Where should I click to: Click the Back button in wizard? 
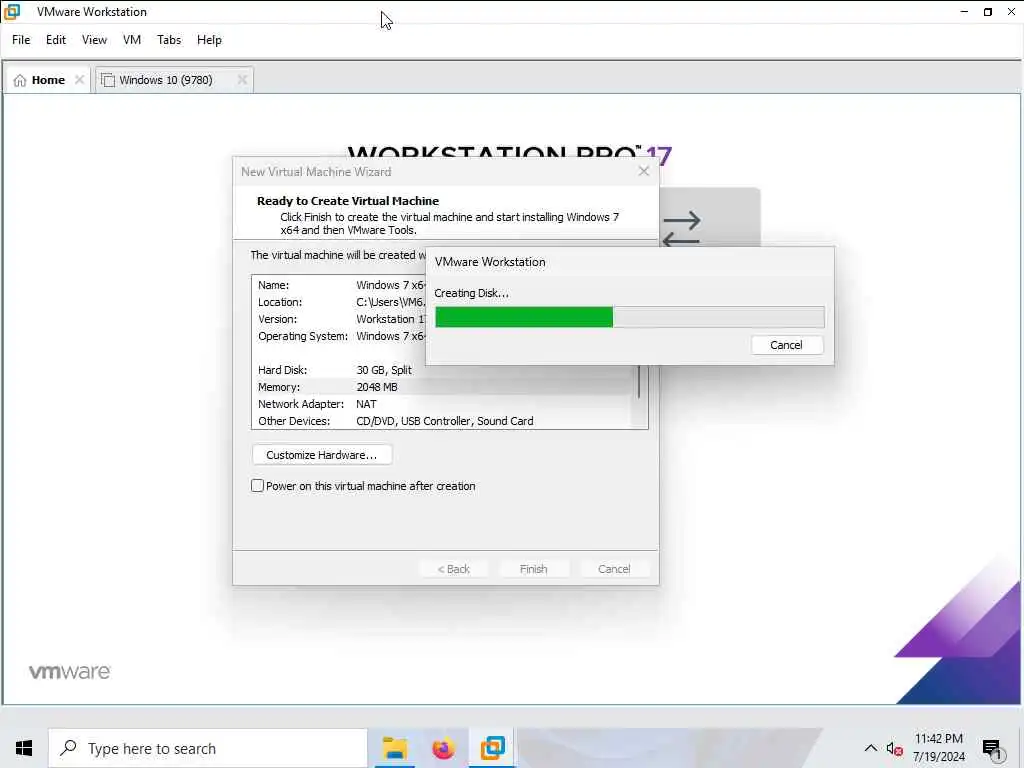click(x=454, y=569)
